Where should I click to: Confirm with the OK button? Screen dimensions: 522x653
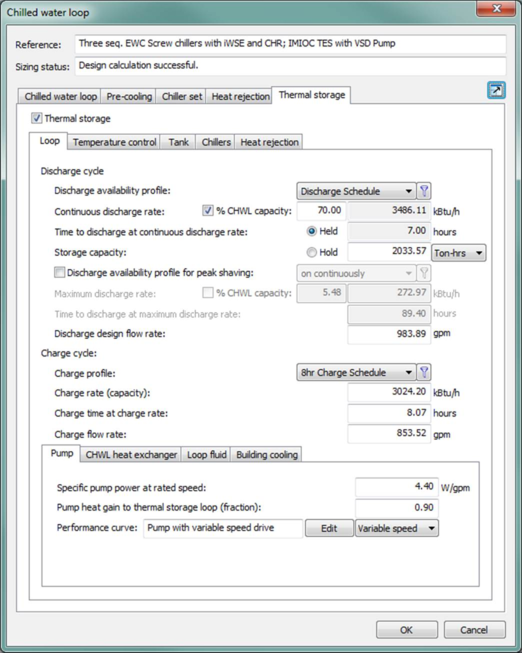pos(407,630)
